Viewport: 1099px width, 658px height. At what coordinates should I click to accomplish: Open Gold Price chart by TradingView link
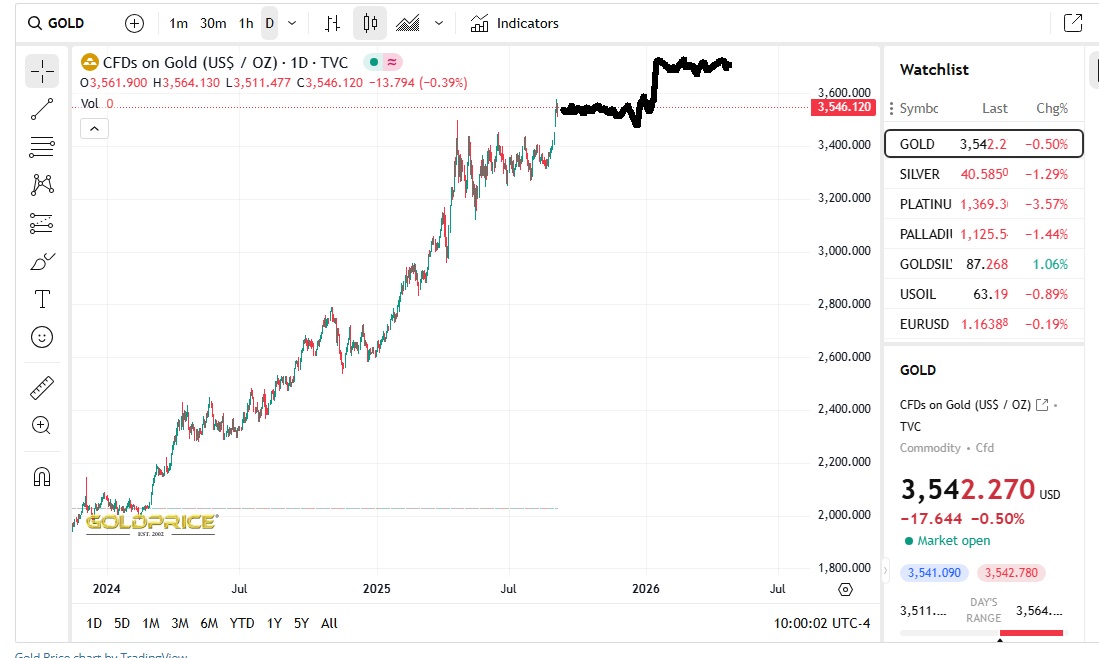coord(101,654)
